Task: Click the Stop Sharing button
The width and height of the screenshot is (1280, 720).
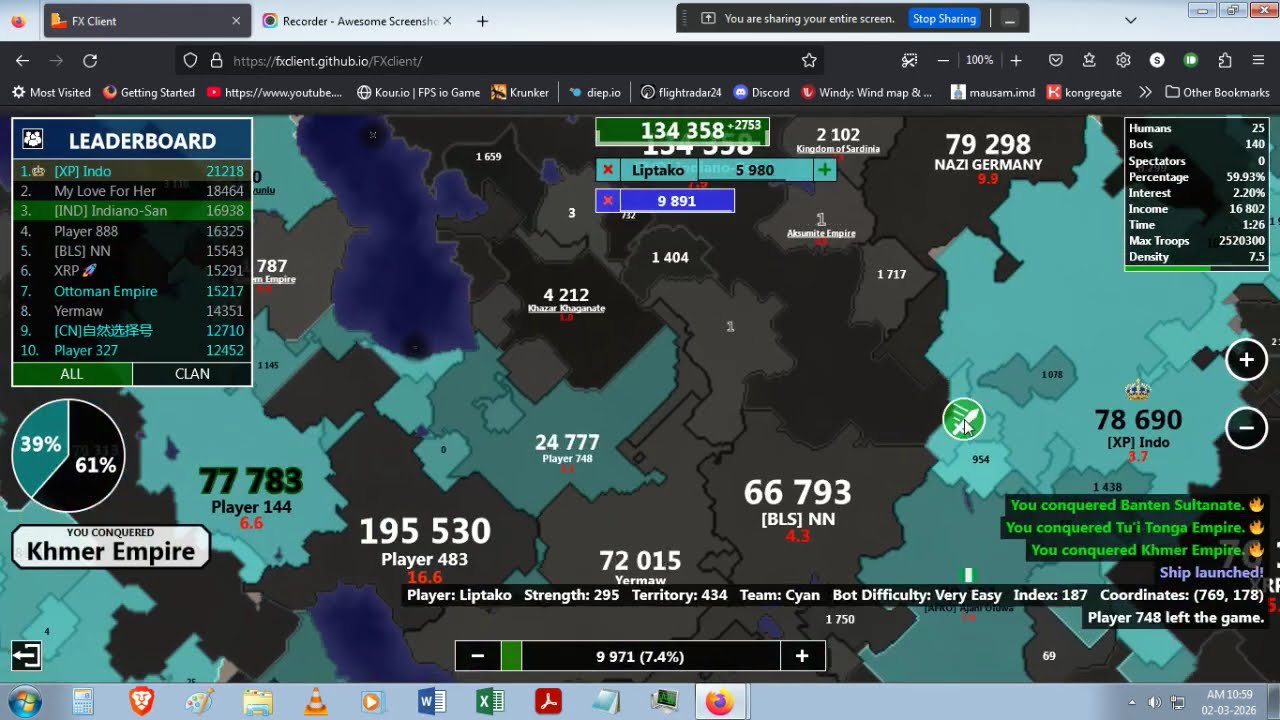Action: click(x=944, y=18)
